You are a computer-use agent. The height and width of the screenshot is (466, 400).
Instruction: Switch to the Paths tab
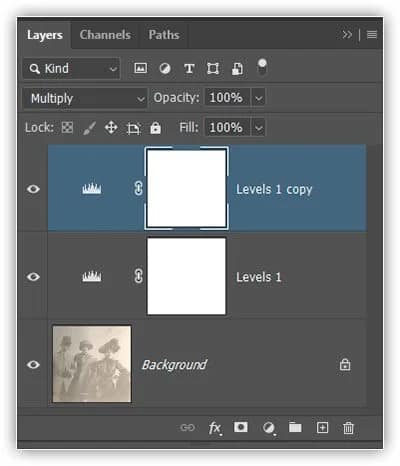click(x=164, y=35)
